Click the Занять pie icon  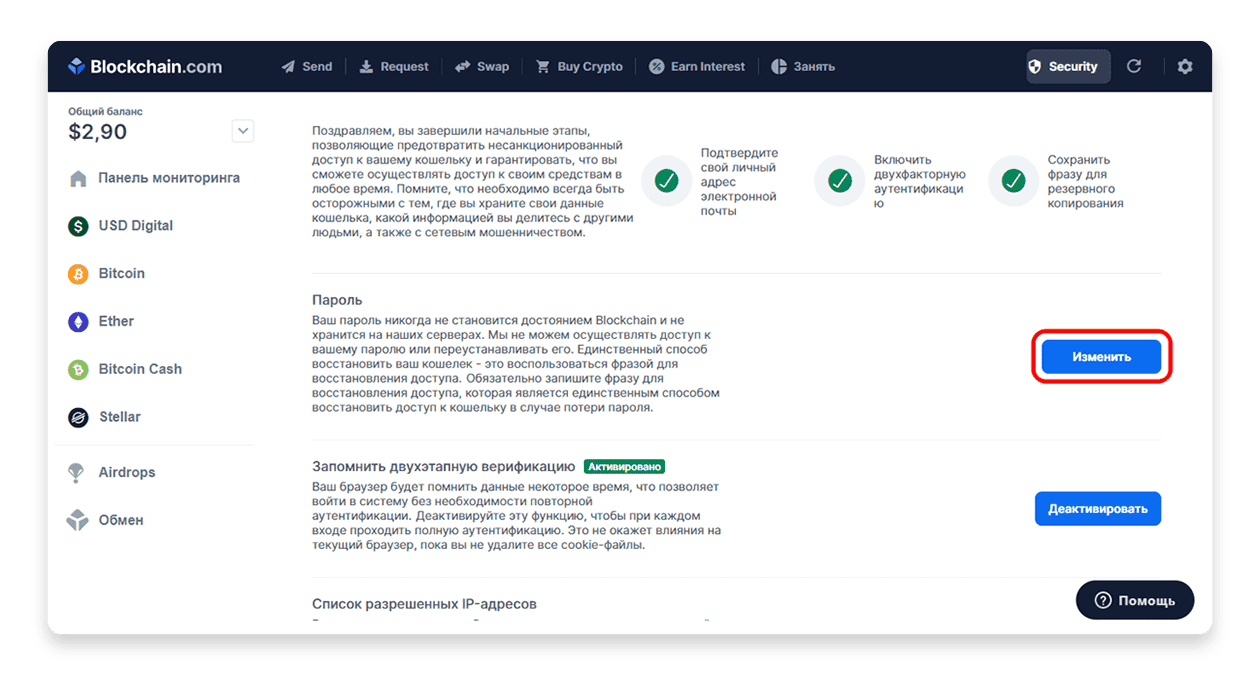780,67
